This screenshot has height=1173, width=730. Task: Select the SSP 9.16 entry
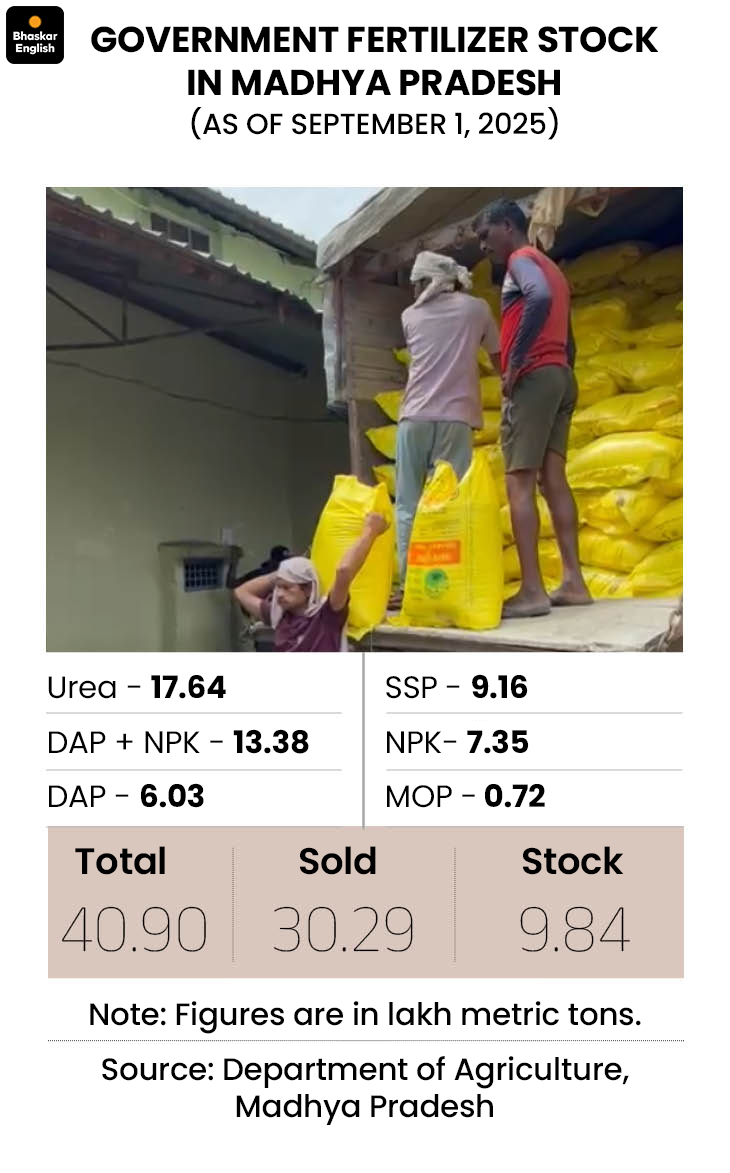pyautogui.click(x=456, y=688)
